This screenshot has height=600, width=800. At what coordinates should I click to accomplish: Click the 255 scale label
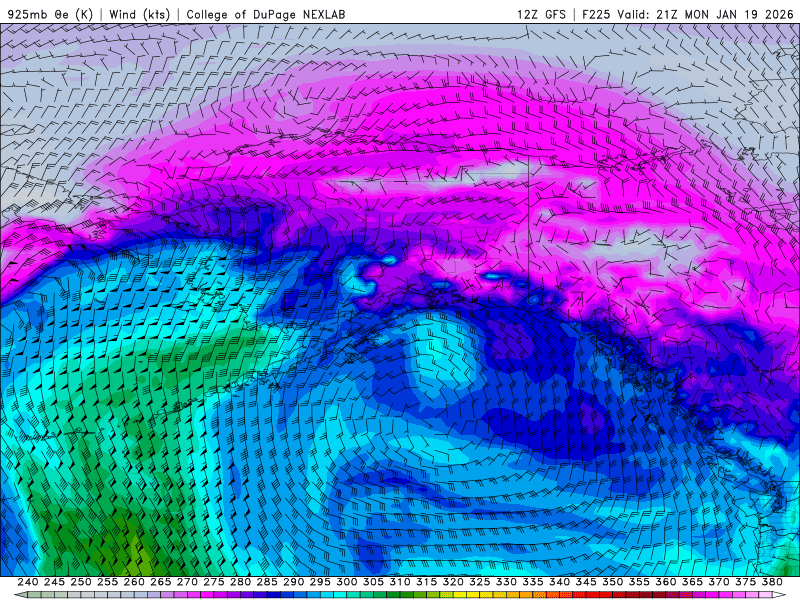click(x=107, y=582)
